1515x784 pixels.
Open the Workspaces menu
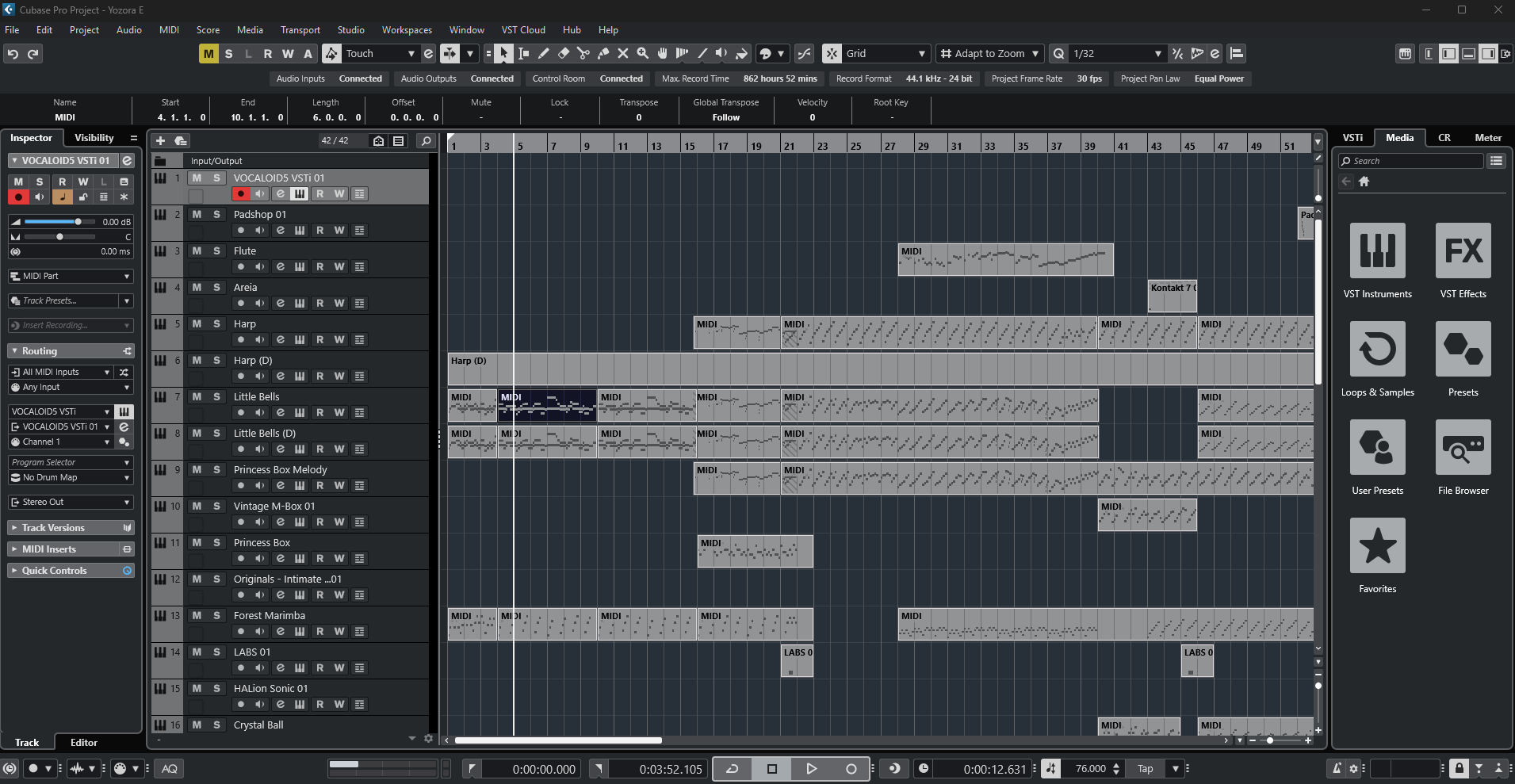[x=407, y=30]
